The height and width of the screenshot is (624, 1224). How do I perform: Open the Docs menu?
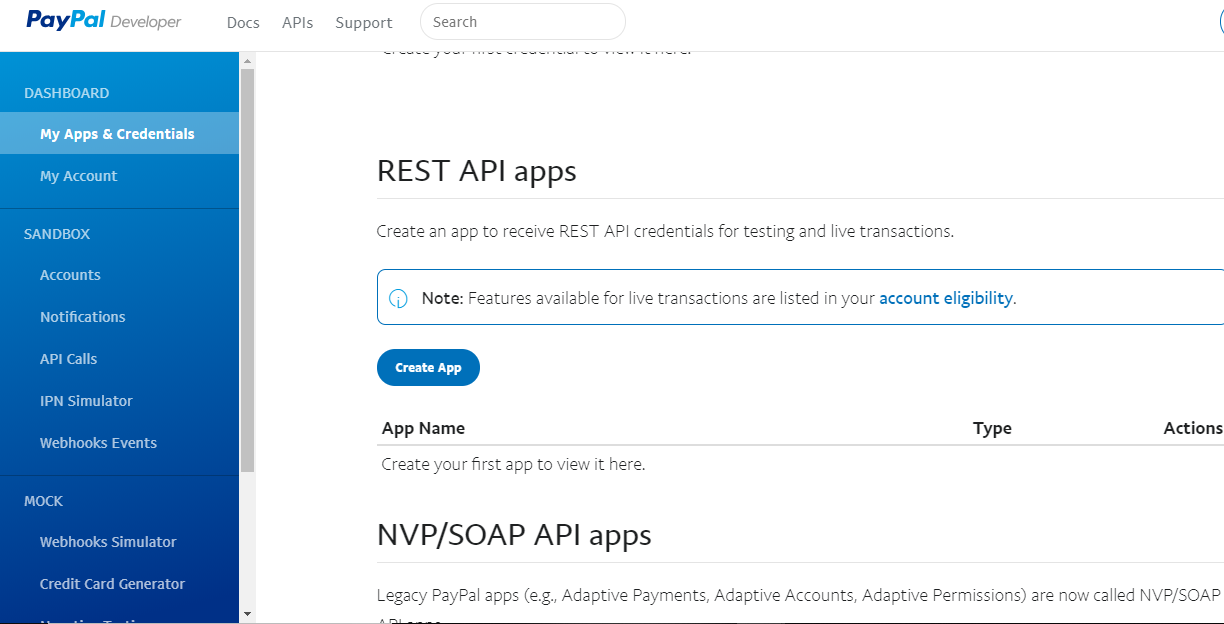[243, 22]
